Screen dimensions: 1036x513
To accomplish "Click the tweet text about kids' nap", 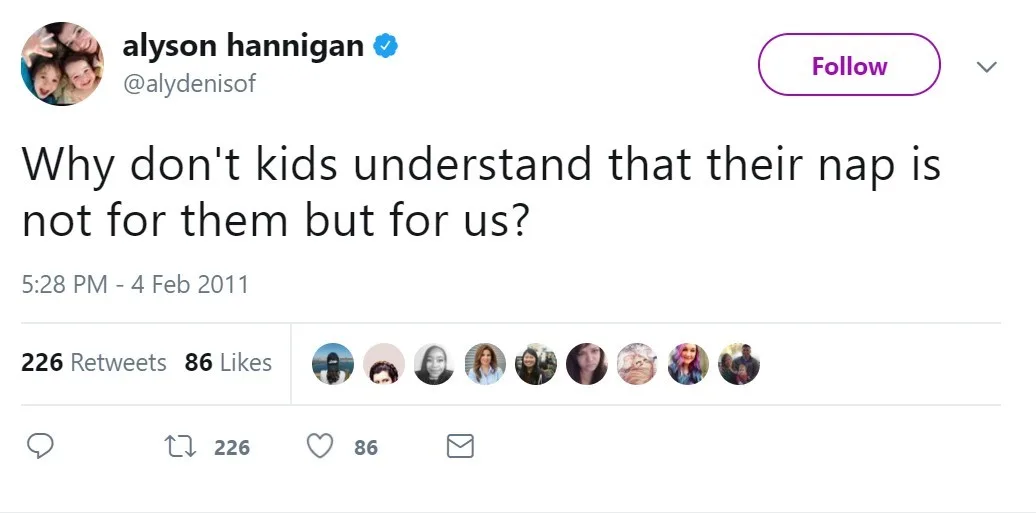I will pos(482,192).
